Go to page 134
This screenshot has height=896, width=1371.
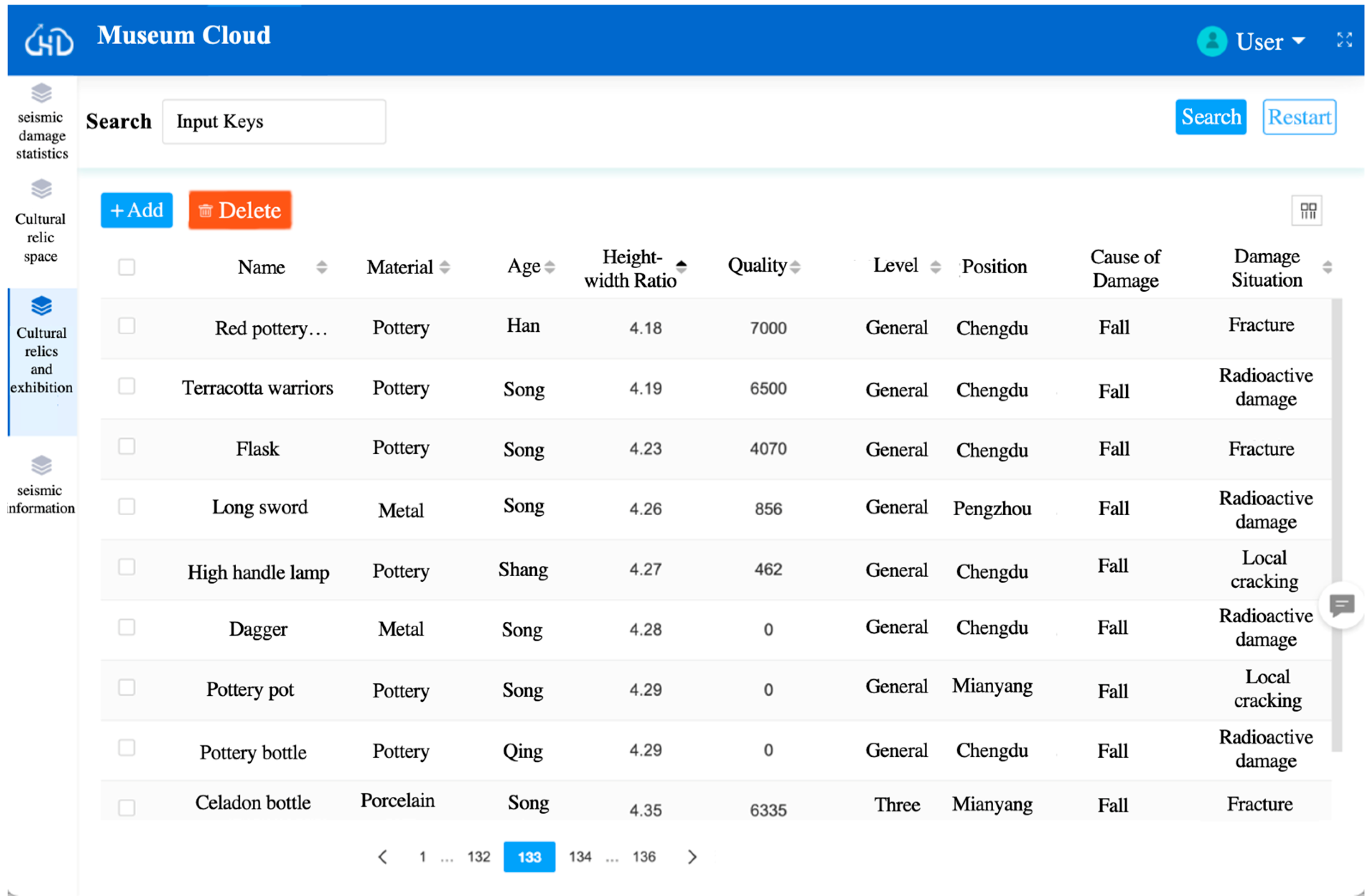pyautogui.click(x=580, y=857)
